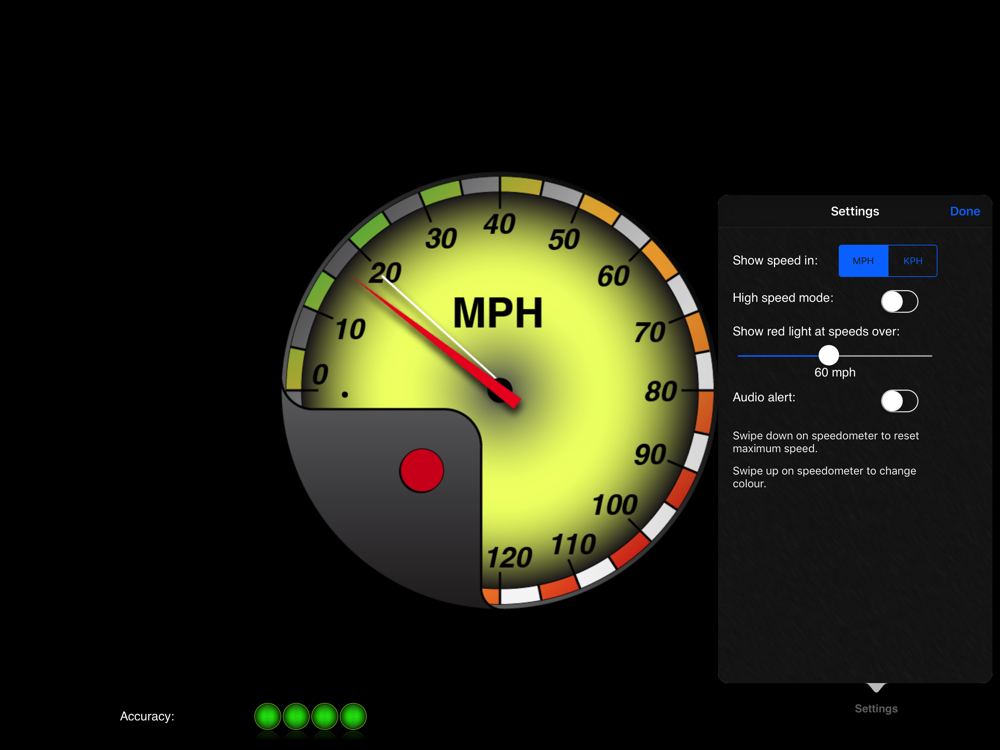Click the 40 mark on the dial
This screenshot has width=1000, height=750.
(499, 224)
